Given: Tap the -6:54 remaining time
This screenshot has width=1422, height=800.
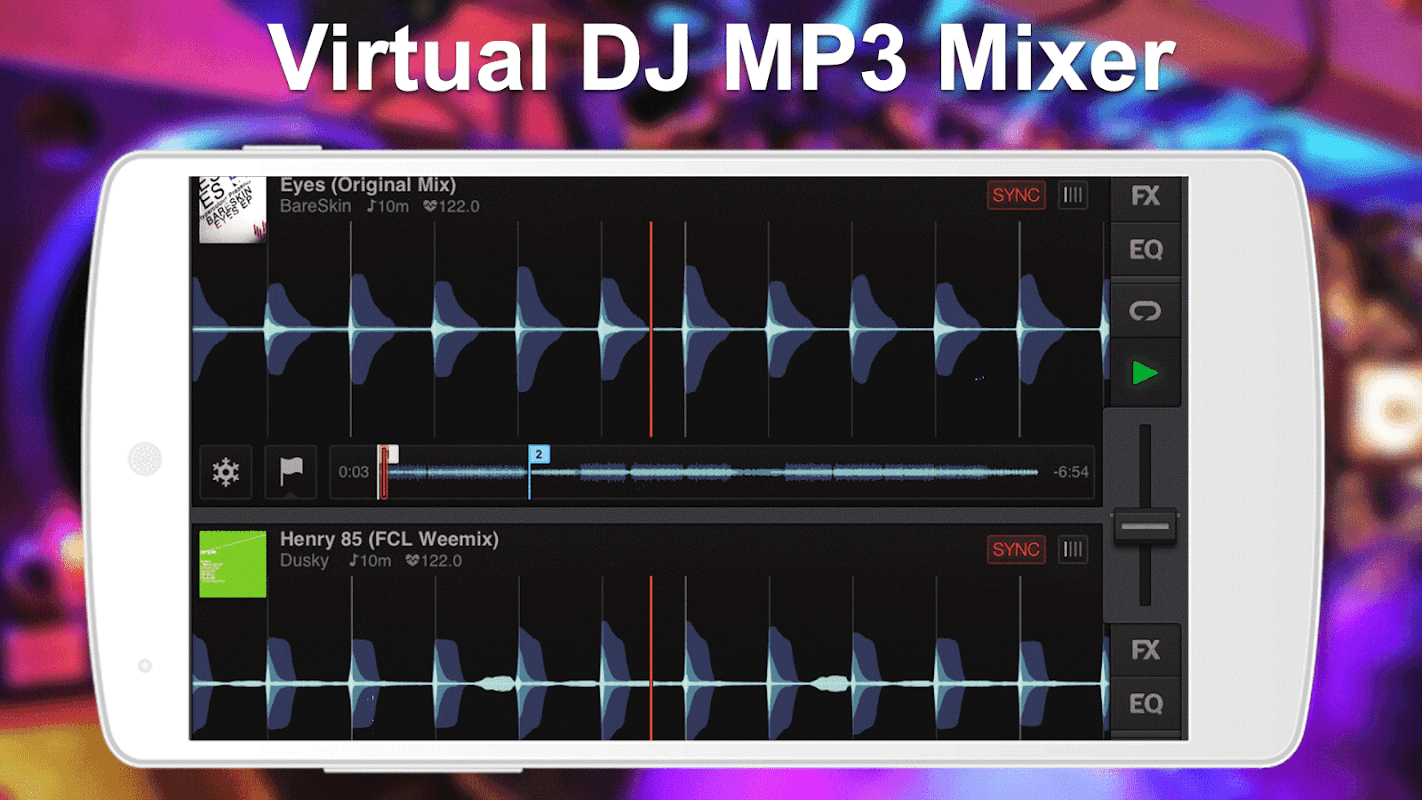Looking at the screenshot, I should pyautogui.click(x=1071, y=472).
